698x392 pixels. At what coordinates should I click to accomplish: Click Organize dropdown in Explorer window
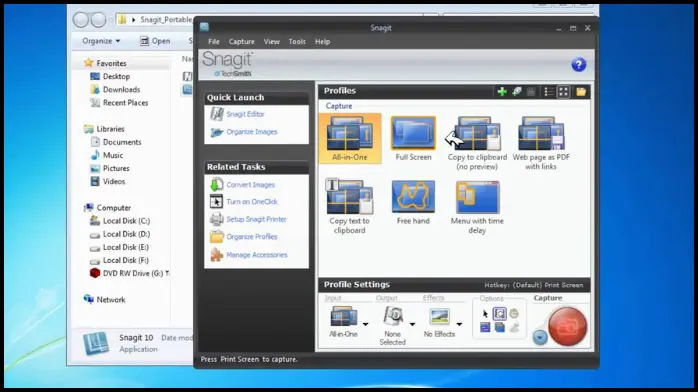(101, 41)
